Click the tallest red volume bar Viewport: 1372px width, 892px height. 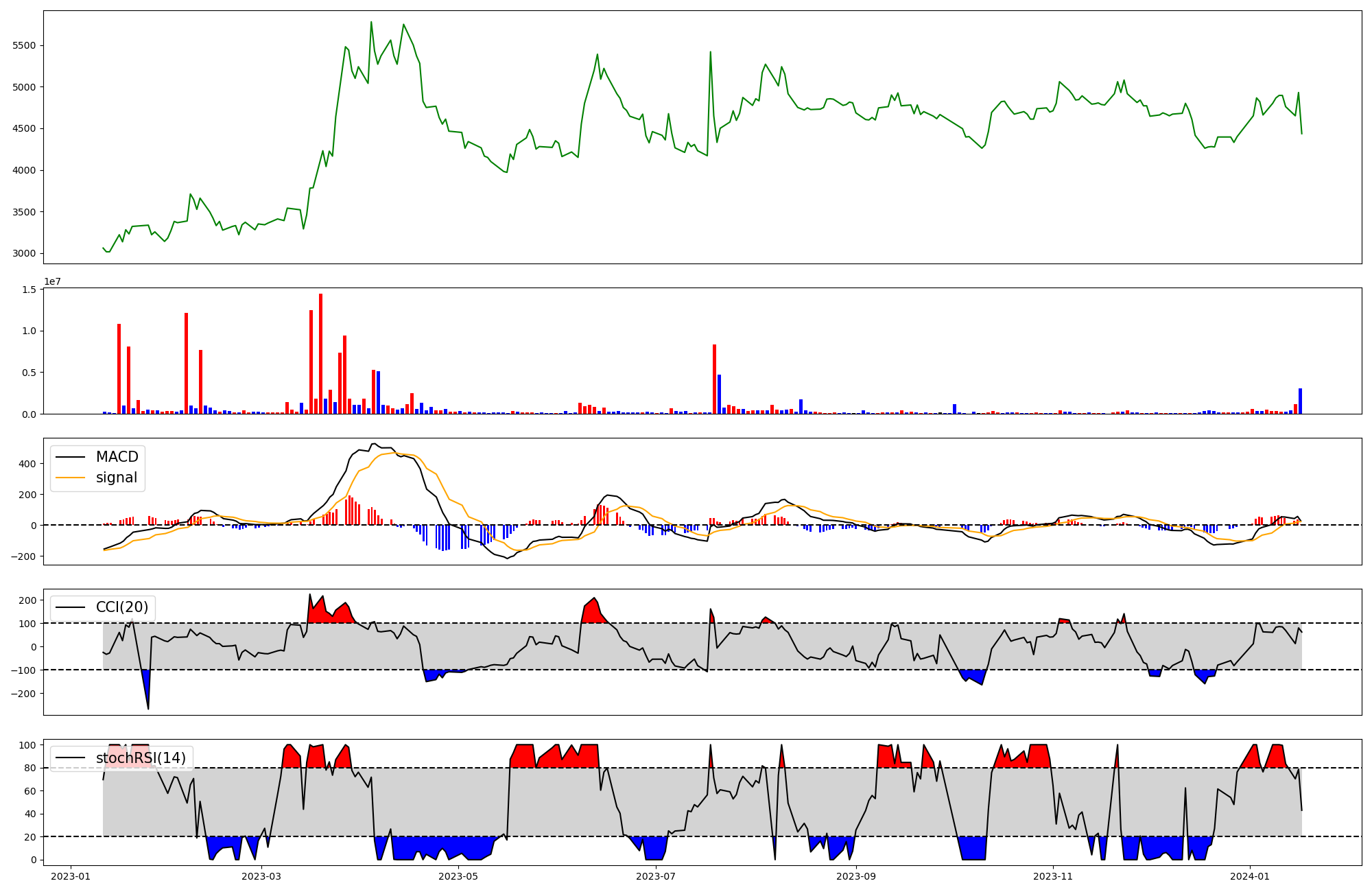coord(320,353)
